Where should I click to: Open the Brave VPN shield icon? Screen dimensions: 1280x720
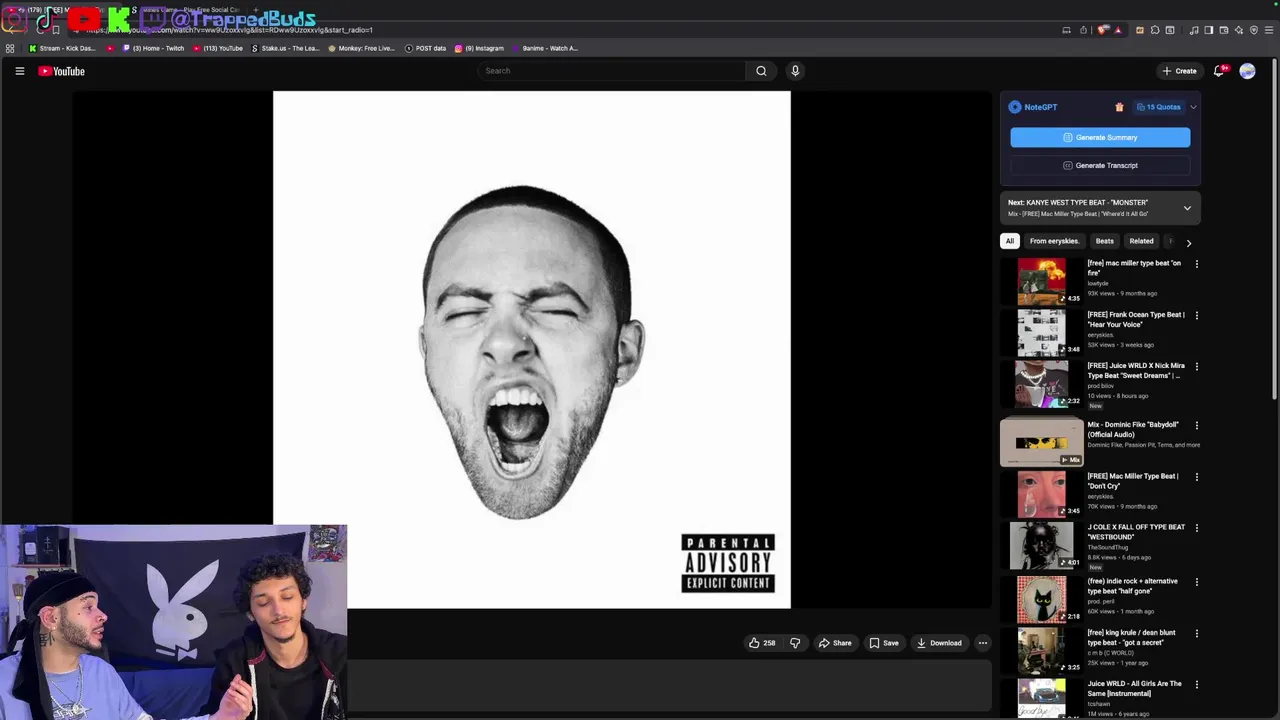1254,30
